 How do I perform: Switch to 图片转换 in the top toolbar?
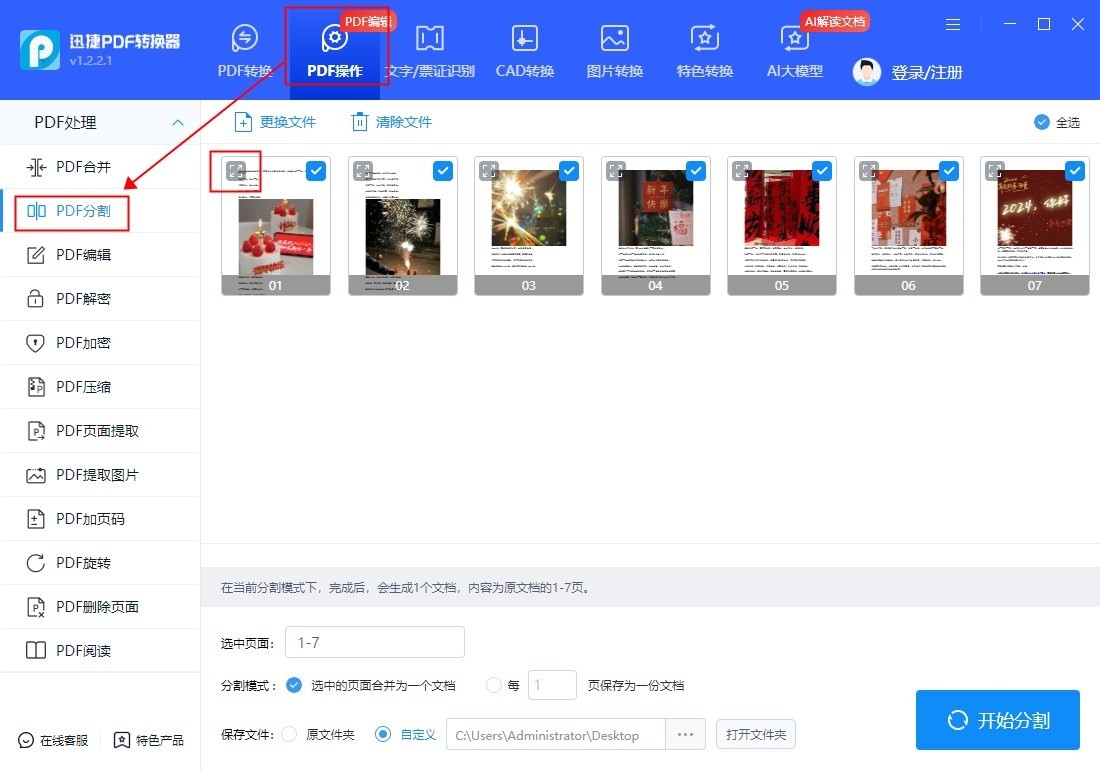(613, 48)
